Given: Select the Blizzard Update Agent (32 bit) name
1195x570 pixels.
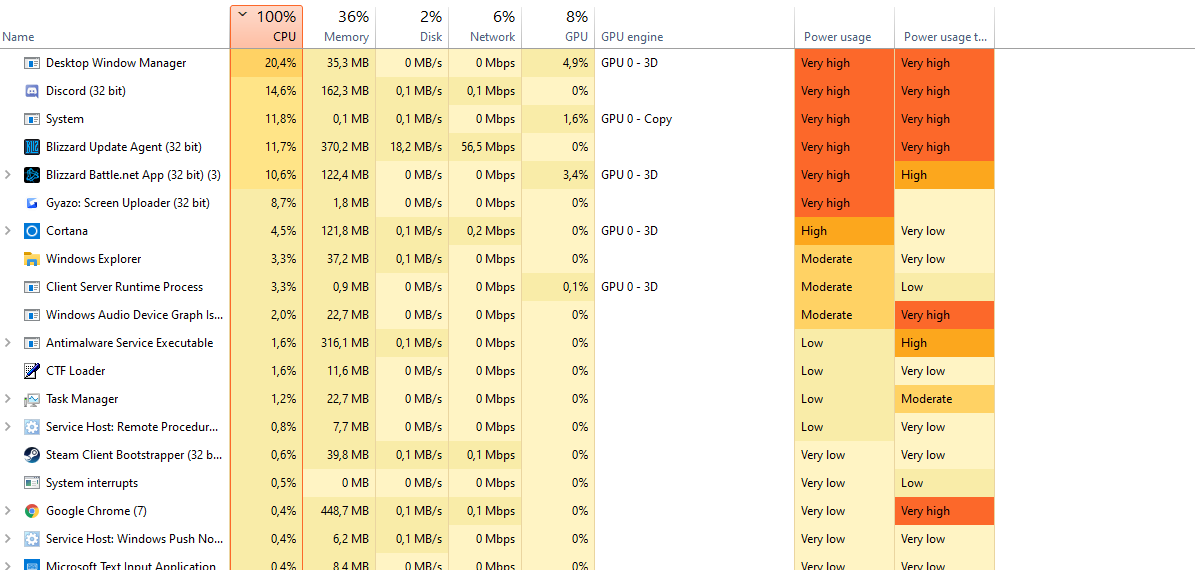Looking at the screenshot, I should (x=123, y=147).
